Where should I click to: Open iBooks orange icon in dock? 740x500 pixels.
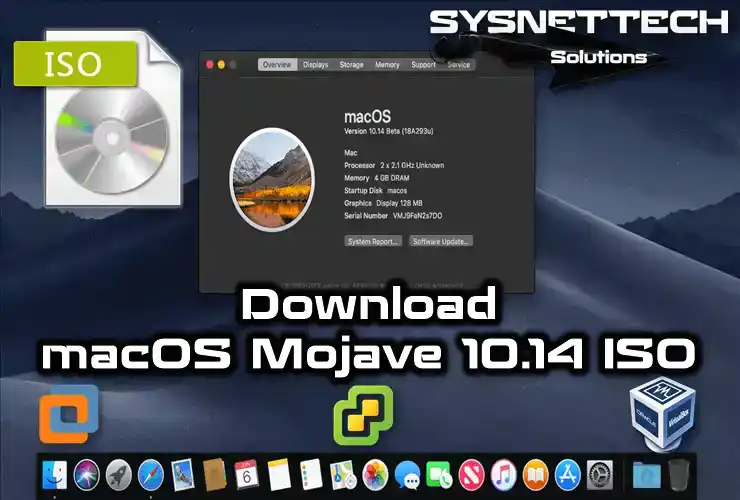click(536, 475)
